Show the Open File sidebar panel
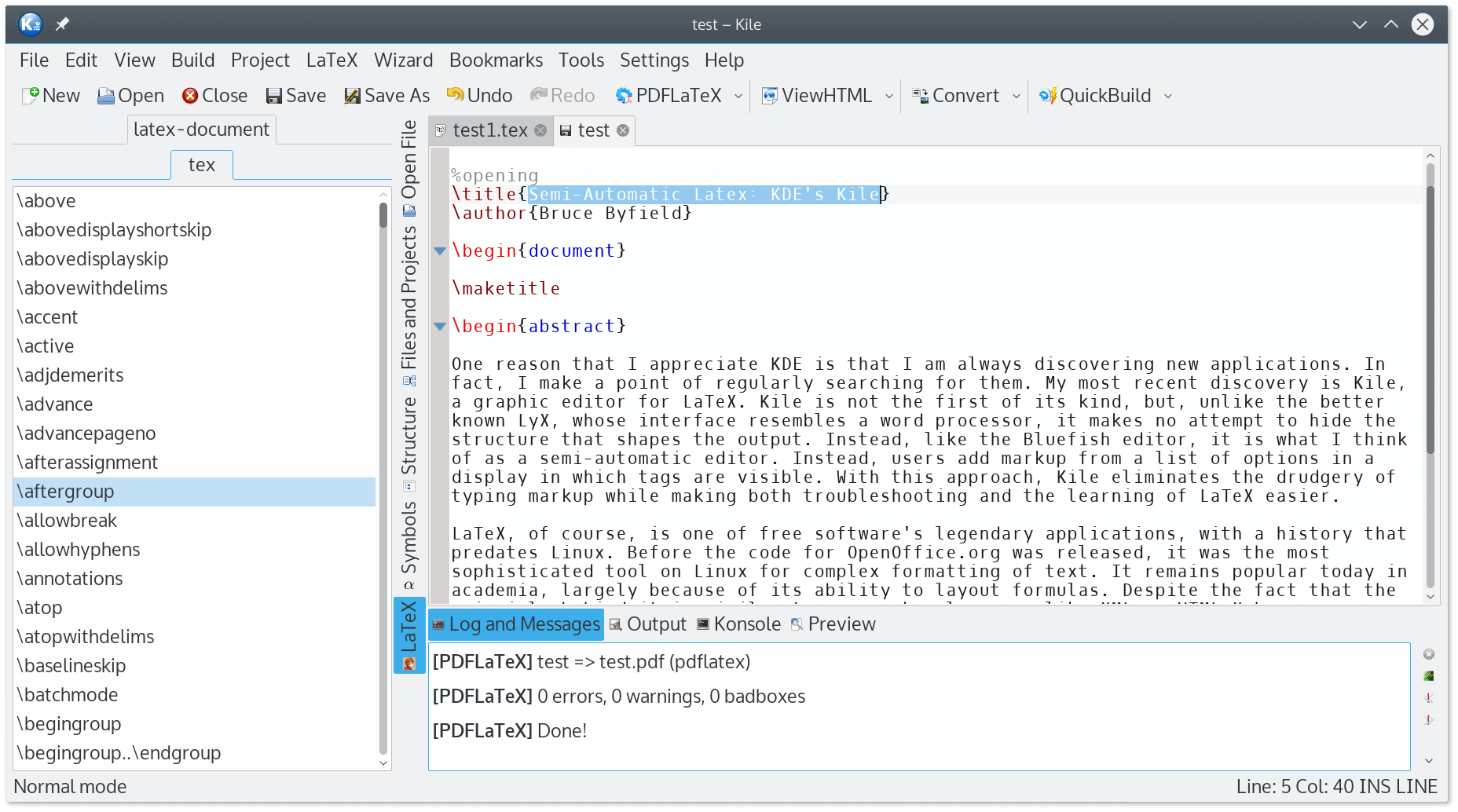 click(x=409, y=168)
